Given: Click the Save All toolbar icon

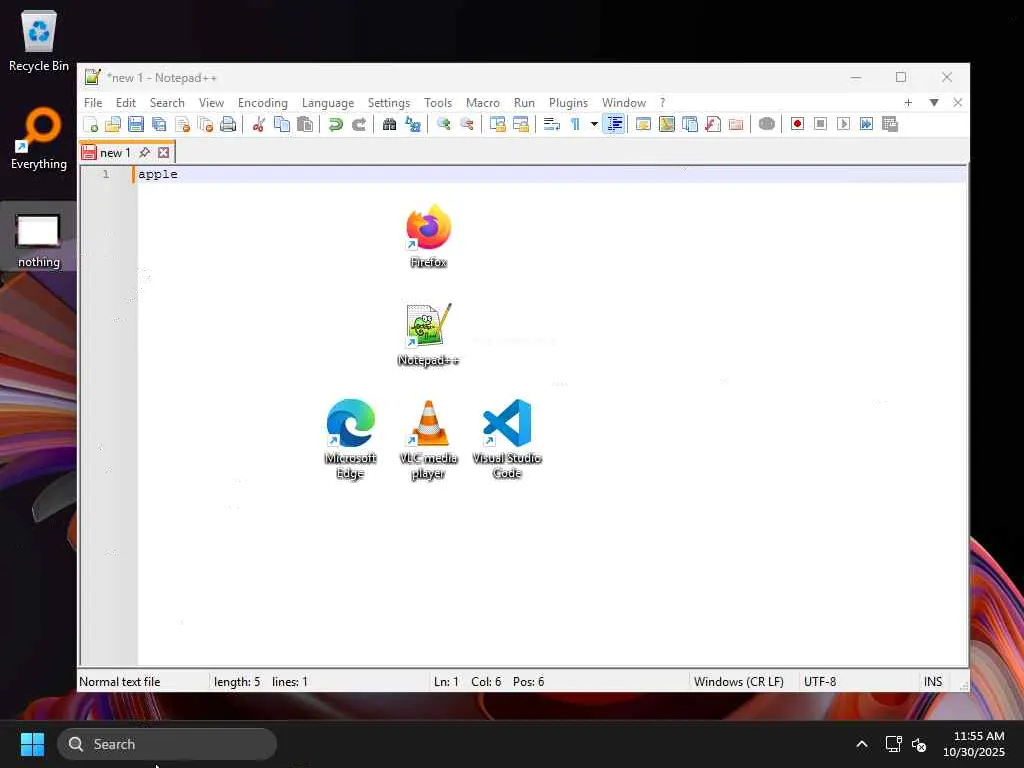Looking at the screenshot, I should pos(159,124).
